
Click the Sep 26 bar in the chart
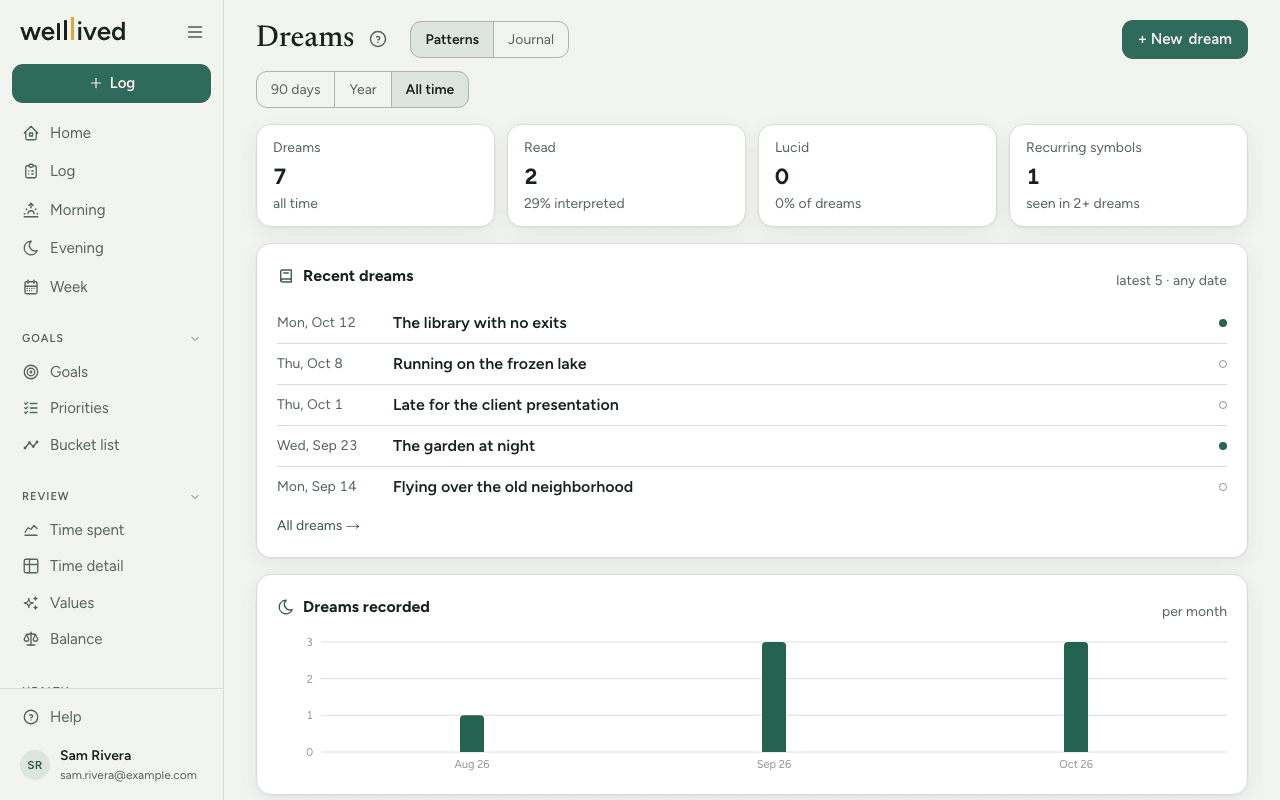774,697
